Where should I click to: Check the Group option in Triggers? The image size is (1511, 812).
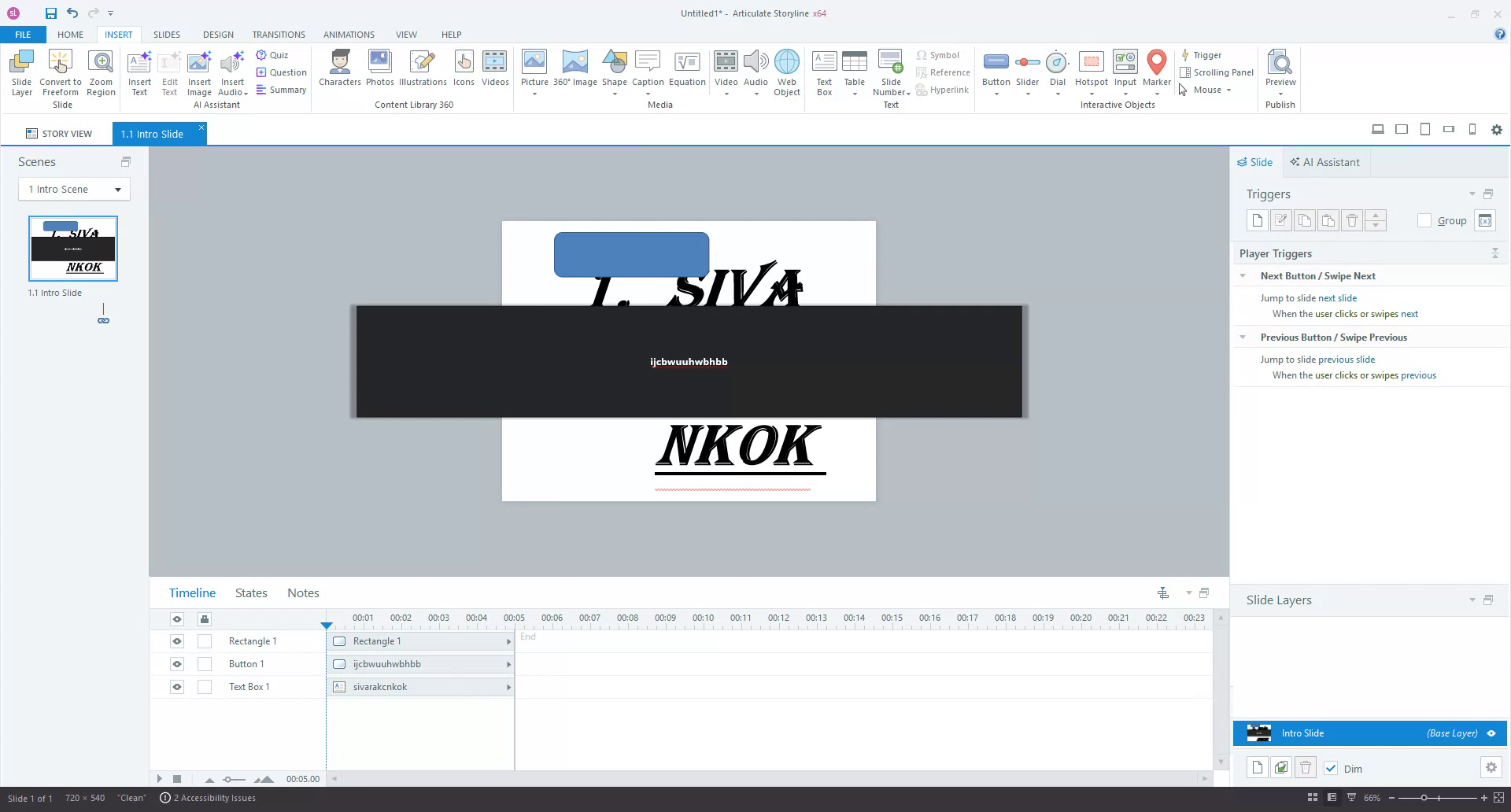coord(1424,221)
